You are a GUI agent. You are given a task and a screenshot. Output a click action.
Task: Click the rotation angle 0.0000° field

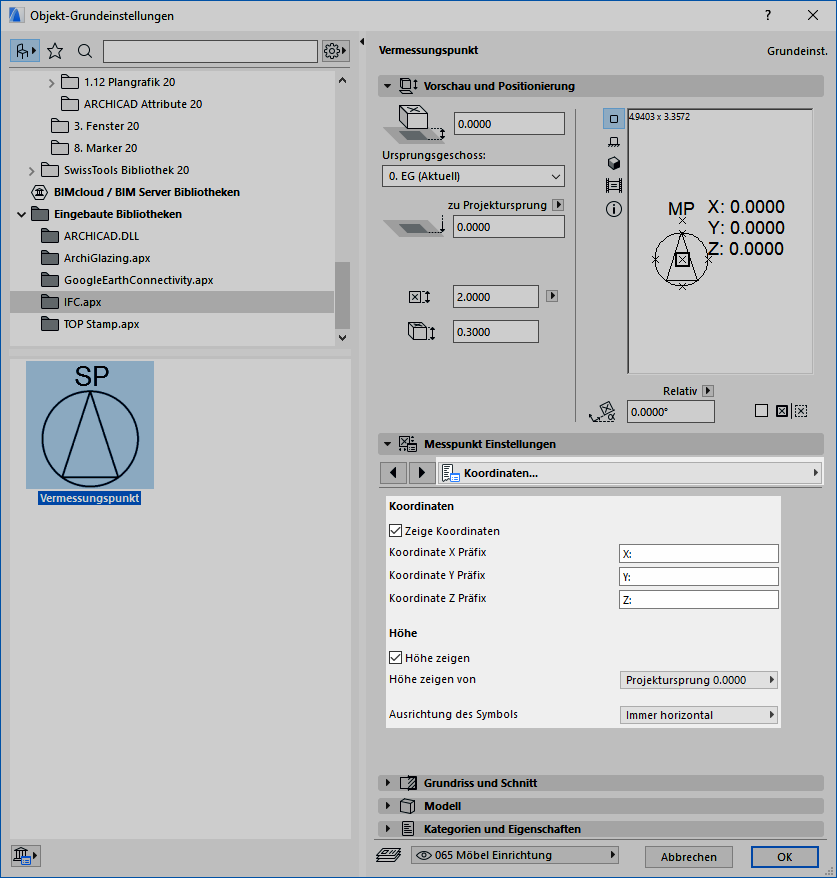pos(671,412)
